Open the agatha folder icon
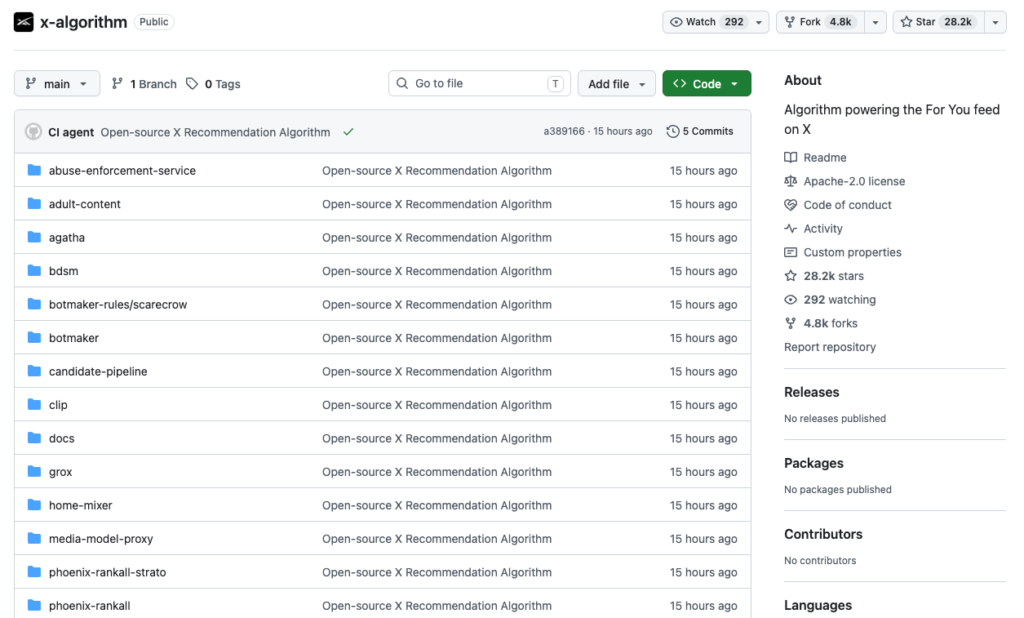 click(x=34, y=237)
